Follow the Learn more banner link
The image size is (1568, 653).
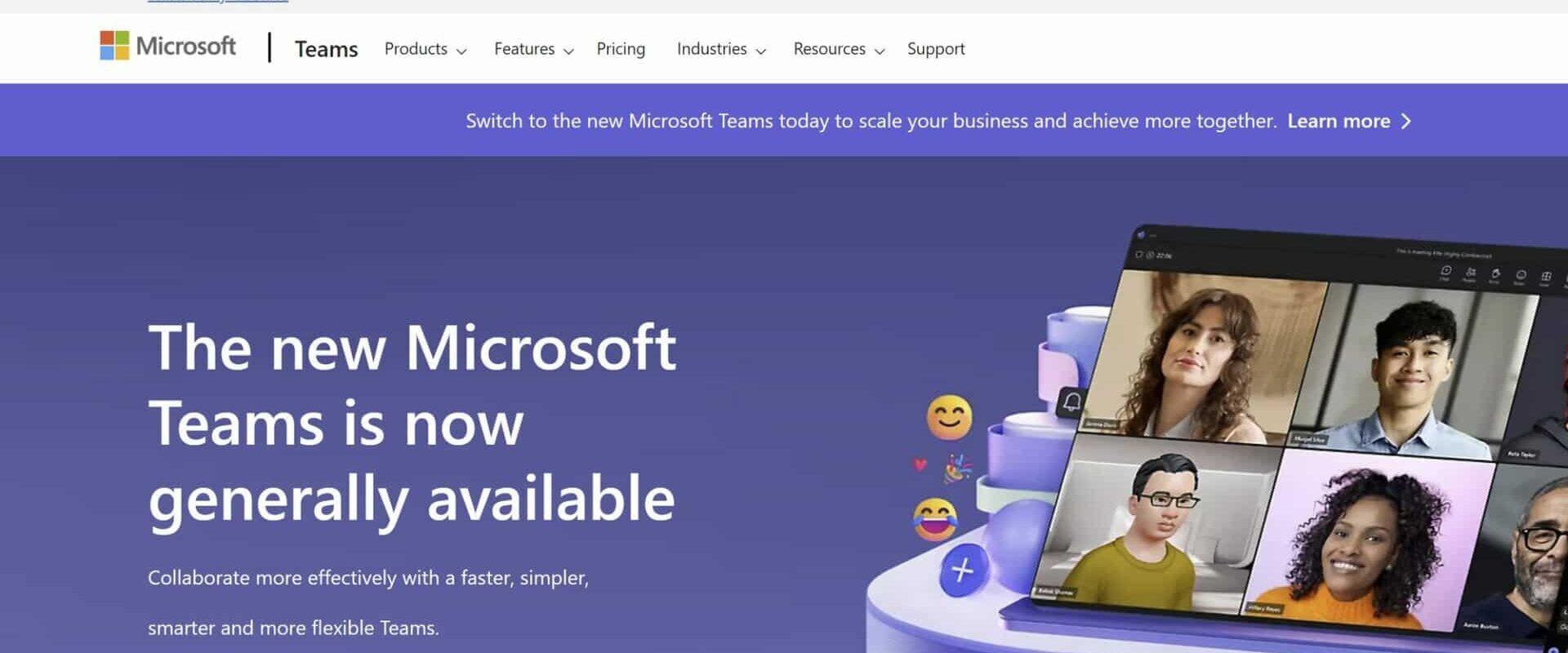[1339, 121]
